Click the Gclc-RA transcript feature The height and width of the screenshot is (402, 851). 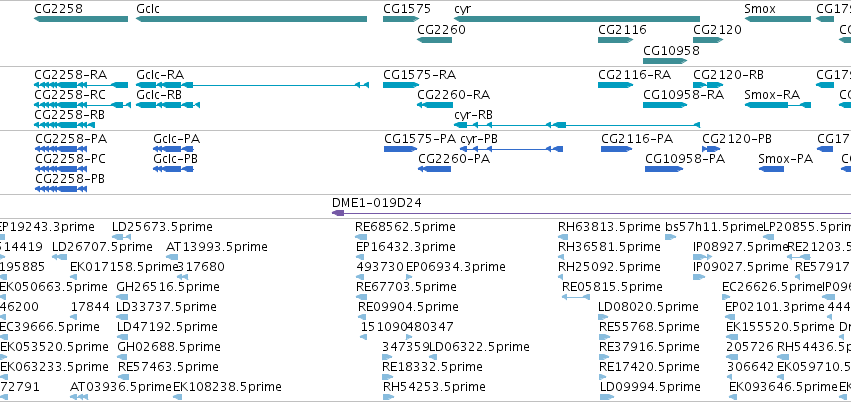[252, 85]
